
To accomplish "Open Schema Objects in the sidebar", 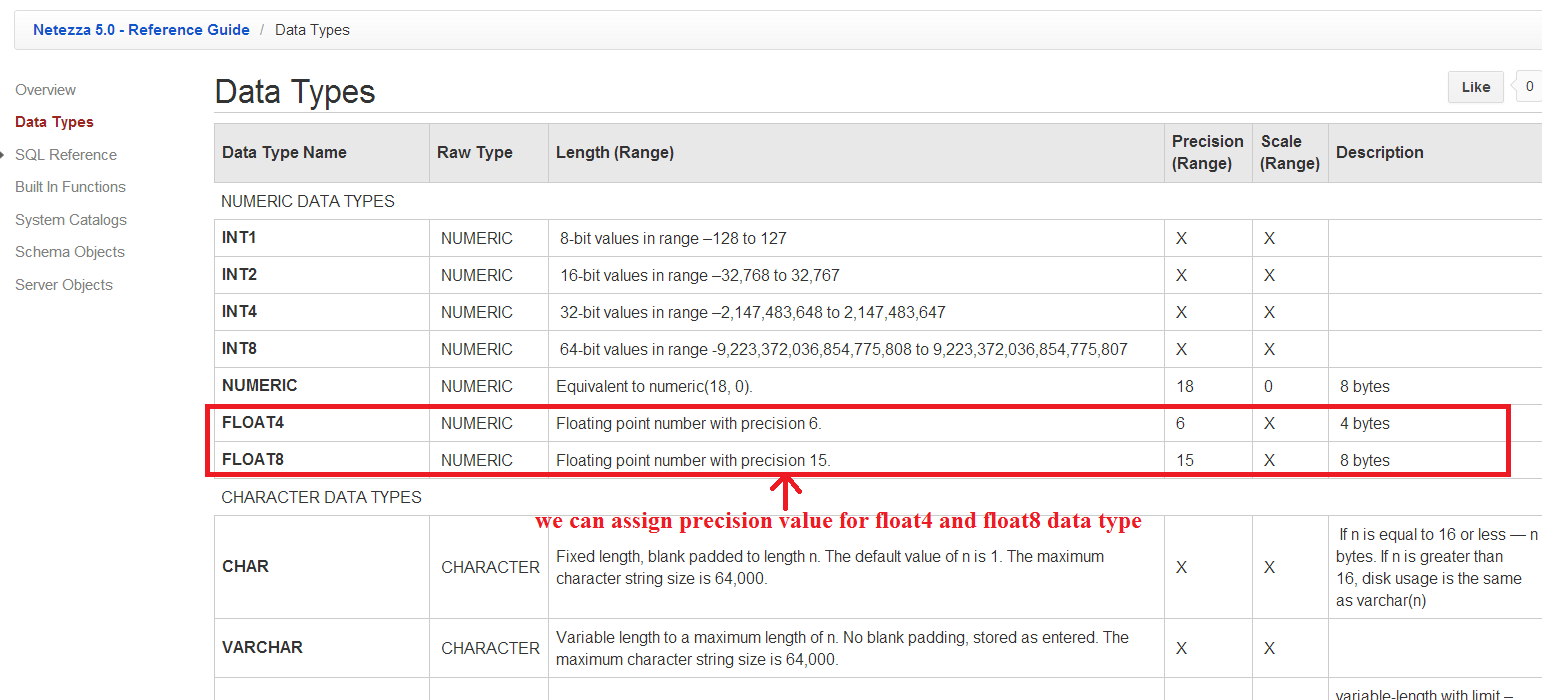I will coord(70,252).
